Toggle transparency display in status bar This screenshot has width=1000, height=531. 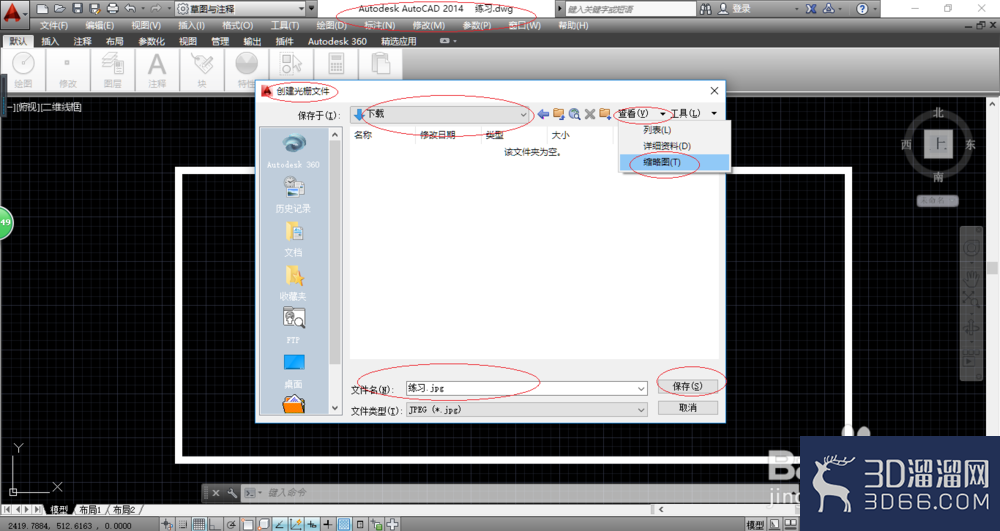344,525
